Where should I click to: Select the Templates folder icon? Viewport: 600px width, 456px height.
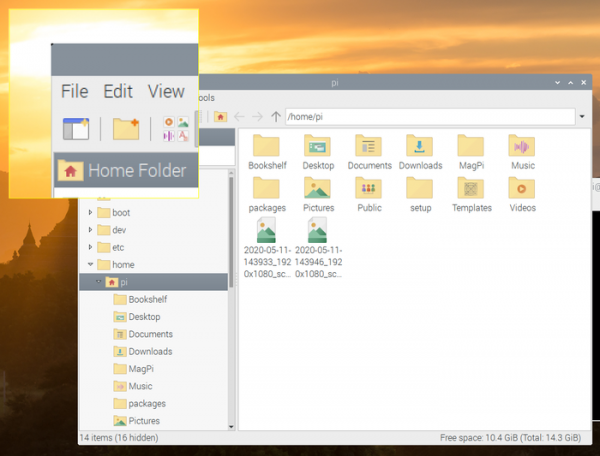[x=471, y=189]
